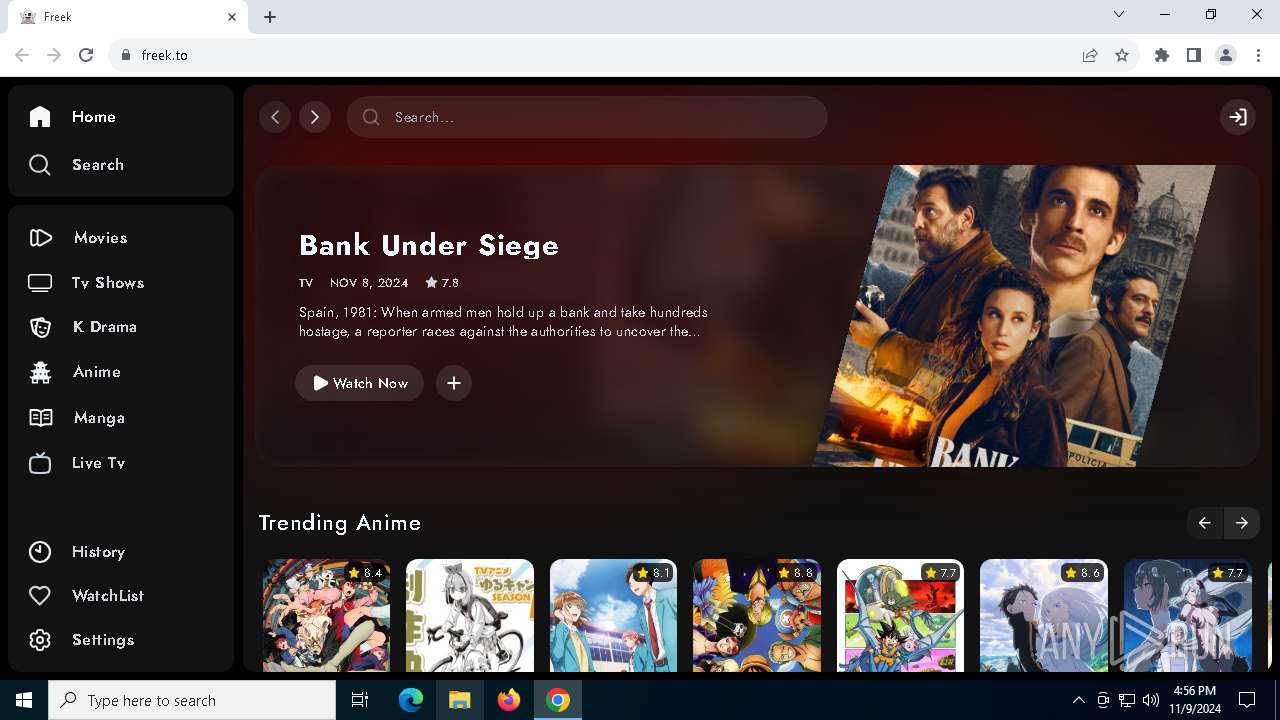This screenshot has width=1280, height=720.
Task: Open Chrome profile avatar
Action: tap(1226, 55)
